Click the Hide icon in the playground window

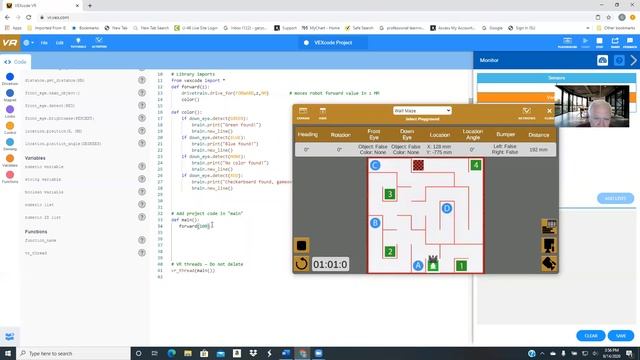click(322, 113)
